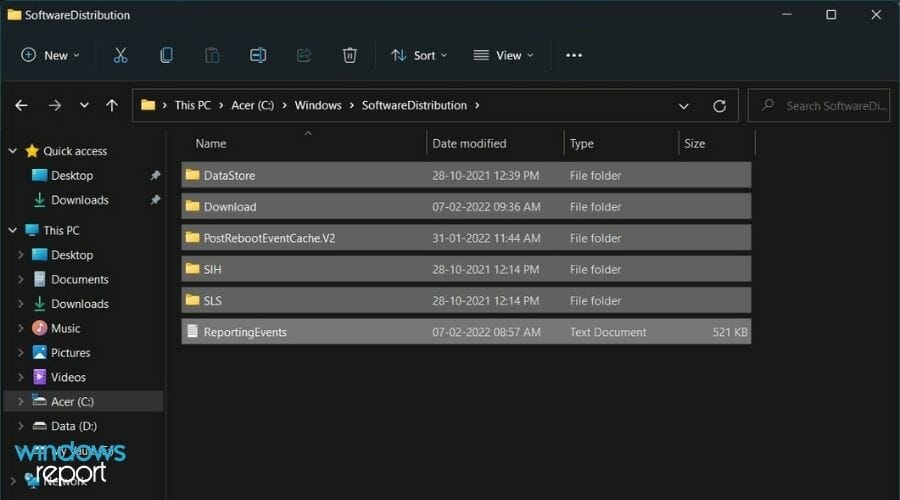Click the ReportingEvents file name
Screen dimensions: 900x500
245,332
